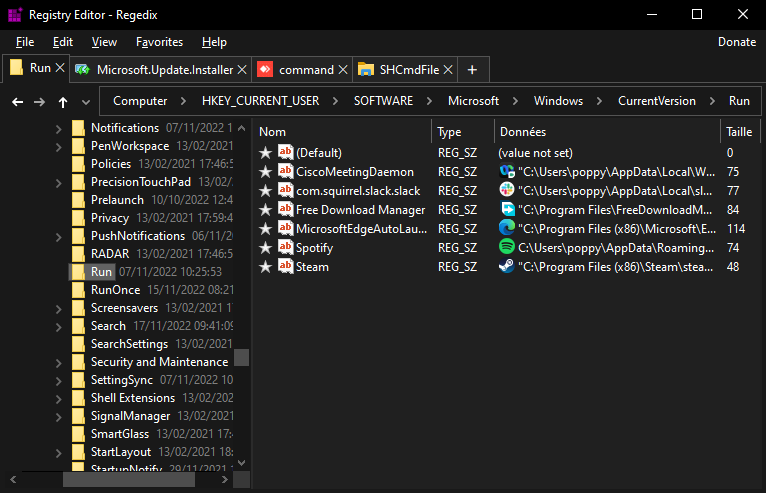766x493 pixels.
Task: Click the string value icon beside com.squirrel.slack.slack
Action: click(x=285, y=190)
